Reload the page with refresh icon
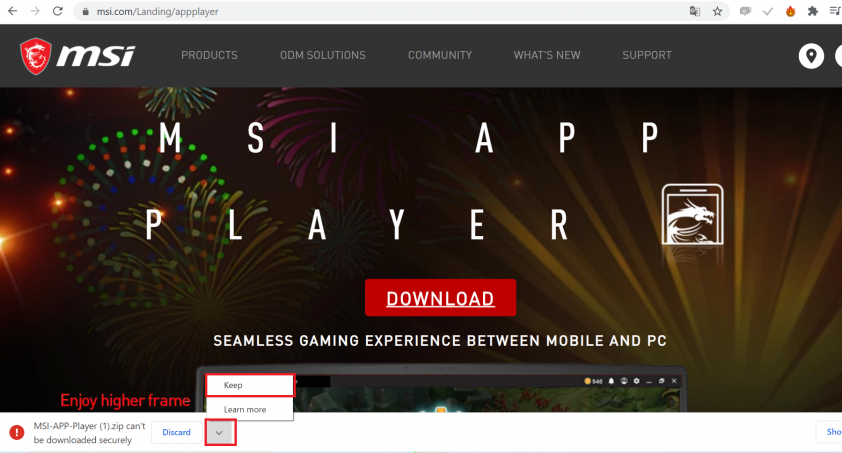The width and height of the screenshot is (842, 453). [x=57, y=11]
